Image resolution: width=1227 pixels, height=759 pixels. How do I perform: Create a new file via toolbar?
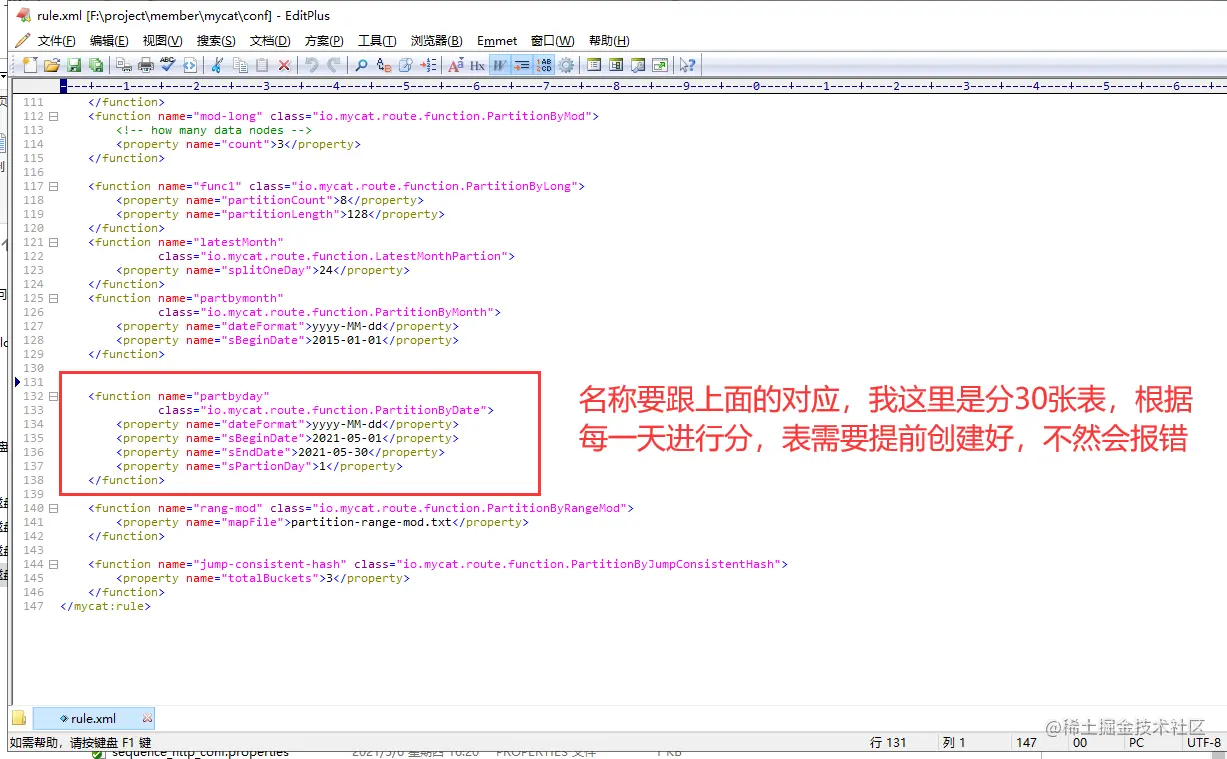tap(29, 65)
